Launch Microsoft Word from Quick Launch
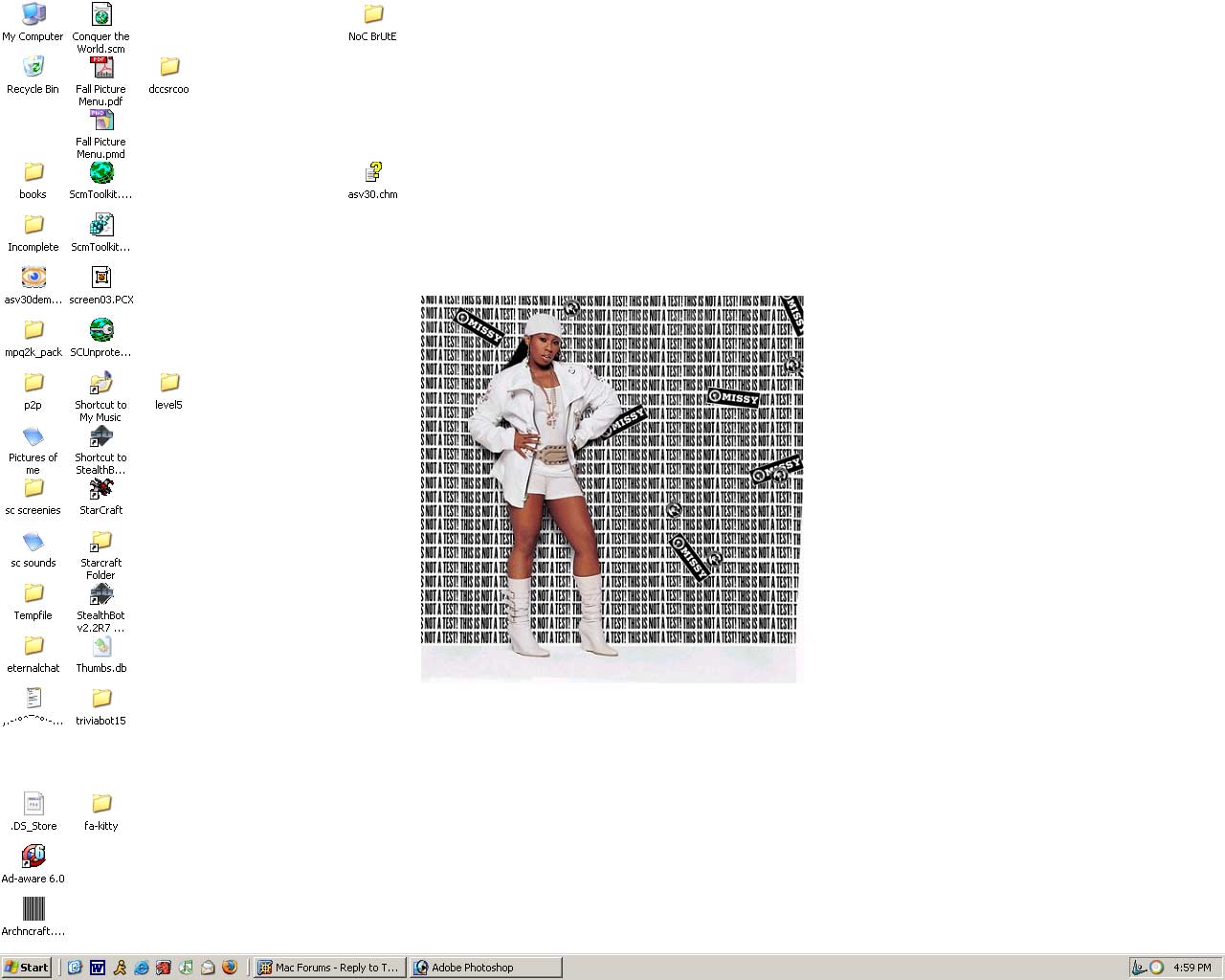Image resolution: width=1225 pixels, height=980 pixels. 97,968
